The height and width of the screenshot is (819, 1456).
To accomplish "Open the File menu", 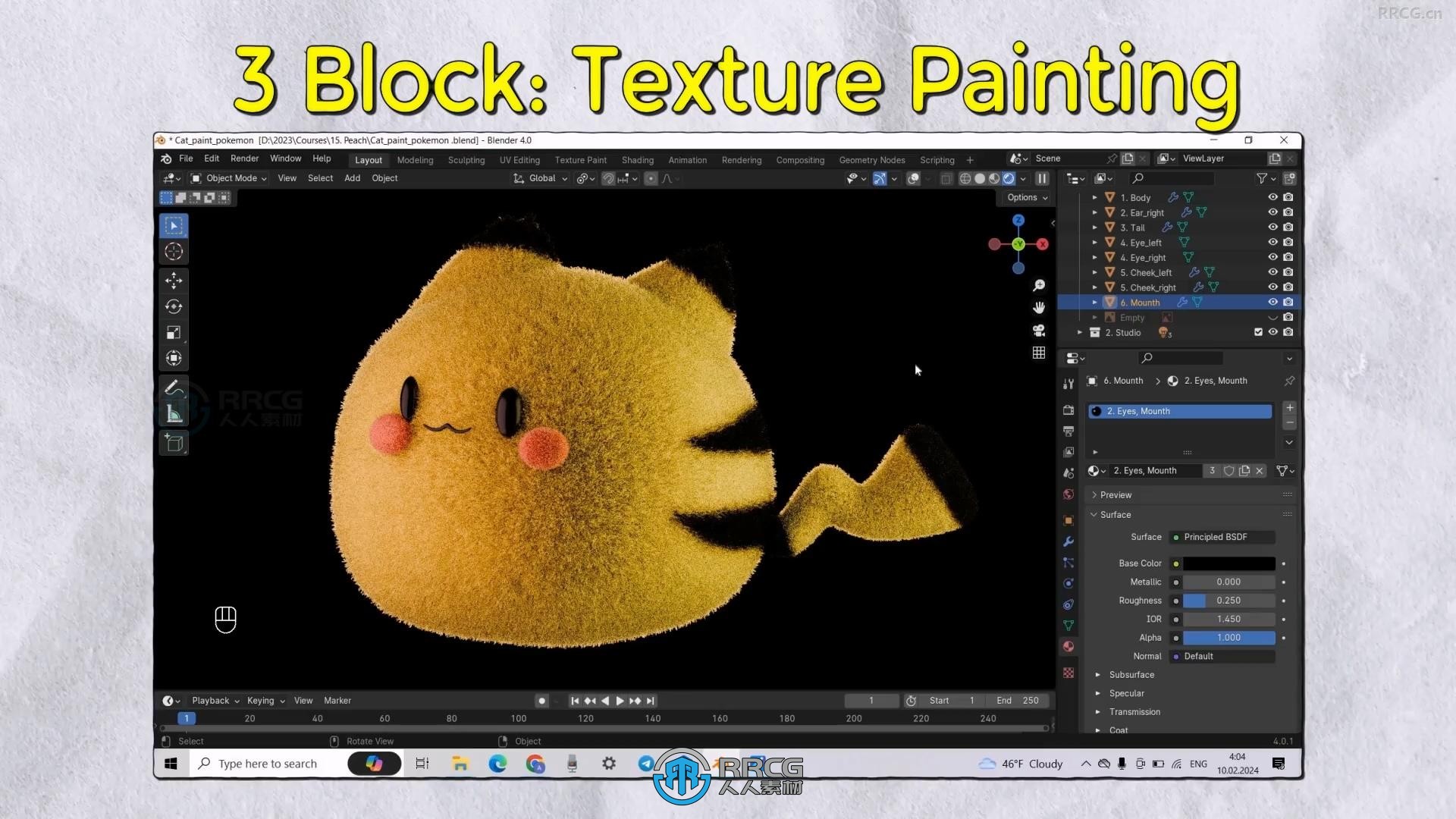I will (x=186, y=158).
